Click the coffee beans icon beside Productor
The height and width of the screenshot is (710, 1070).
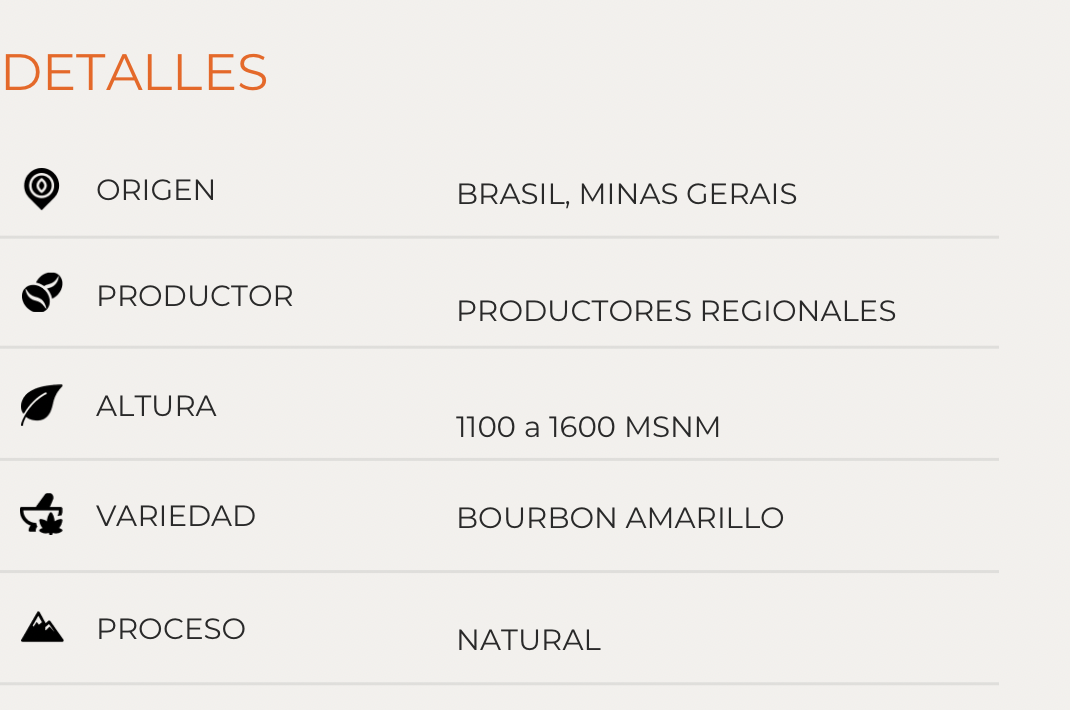[x=42, y=293]
